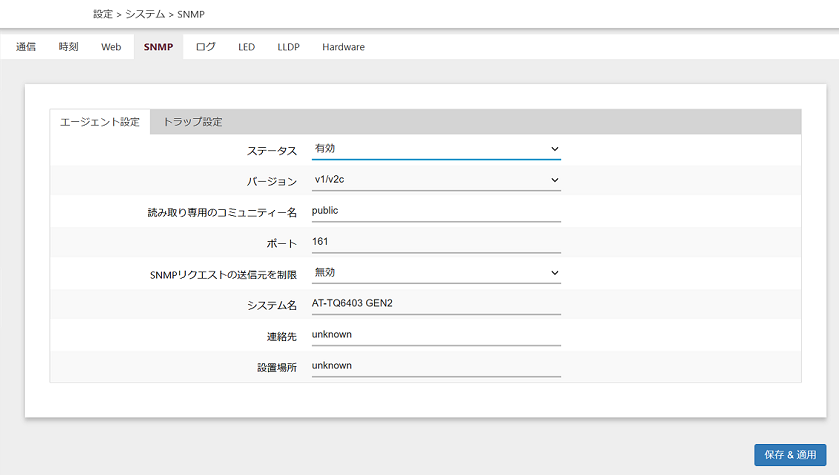
Task: Open the 通信 tab
Action: [x=26, y=47]
